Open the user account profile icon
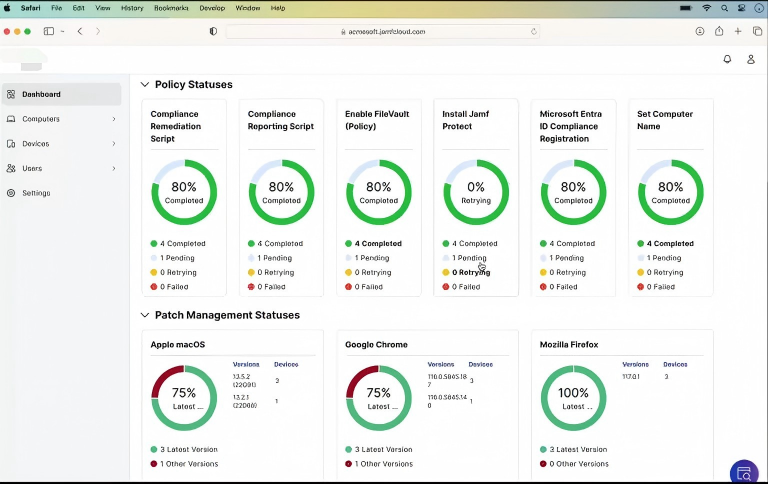Screen dimensions: 768x484 click(750, 59)
